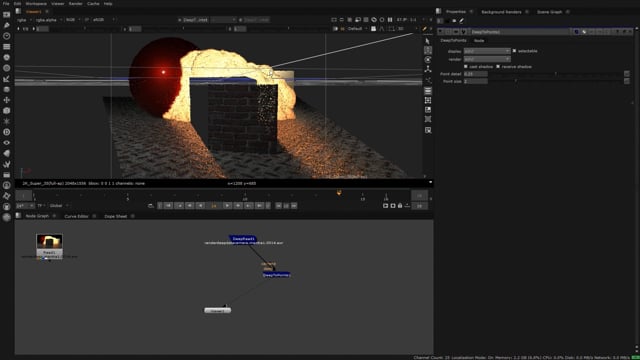
Task: Open the Time nodes clock icon
Action: coord(7,36)
